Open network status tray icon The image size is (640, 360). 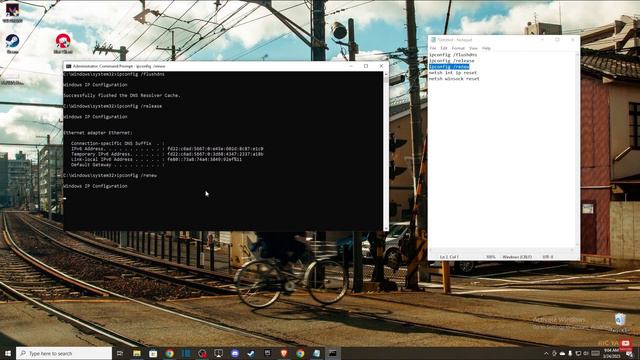[578, 353]
